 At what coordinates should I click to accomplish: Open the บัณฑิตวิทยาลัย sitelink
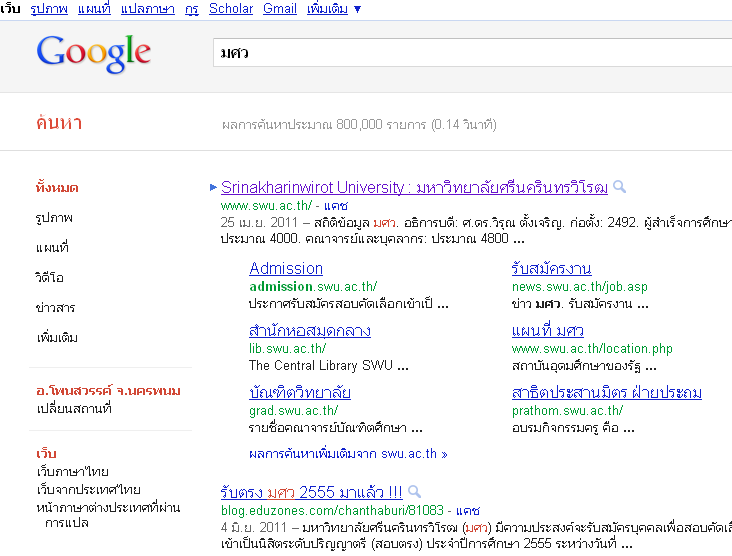coord(300,393)
